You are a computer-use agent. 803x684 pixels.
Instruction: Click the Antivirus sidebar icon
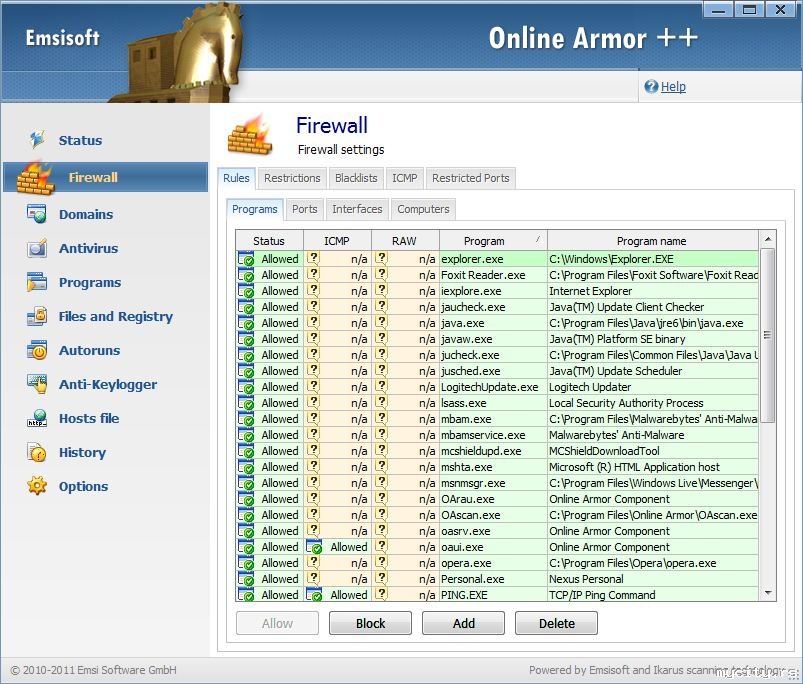pos(37,248)
